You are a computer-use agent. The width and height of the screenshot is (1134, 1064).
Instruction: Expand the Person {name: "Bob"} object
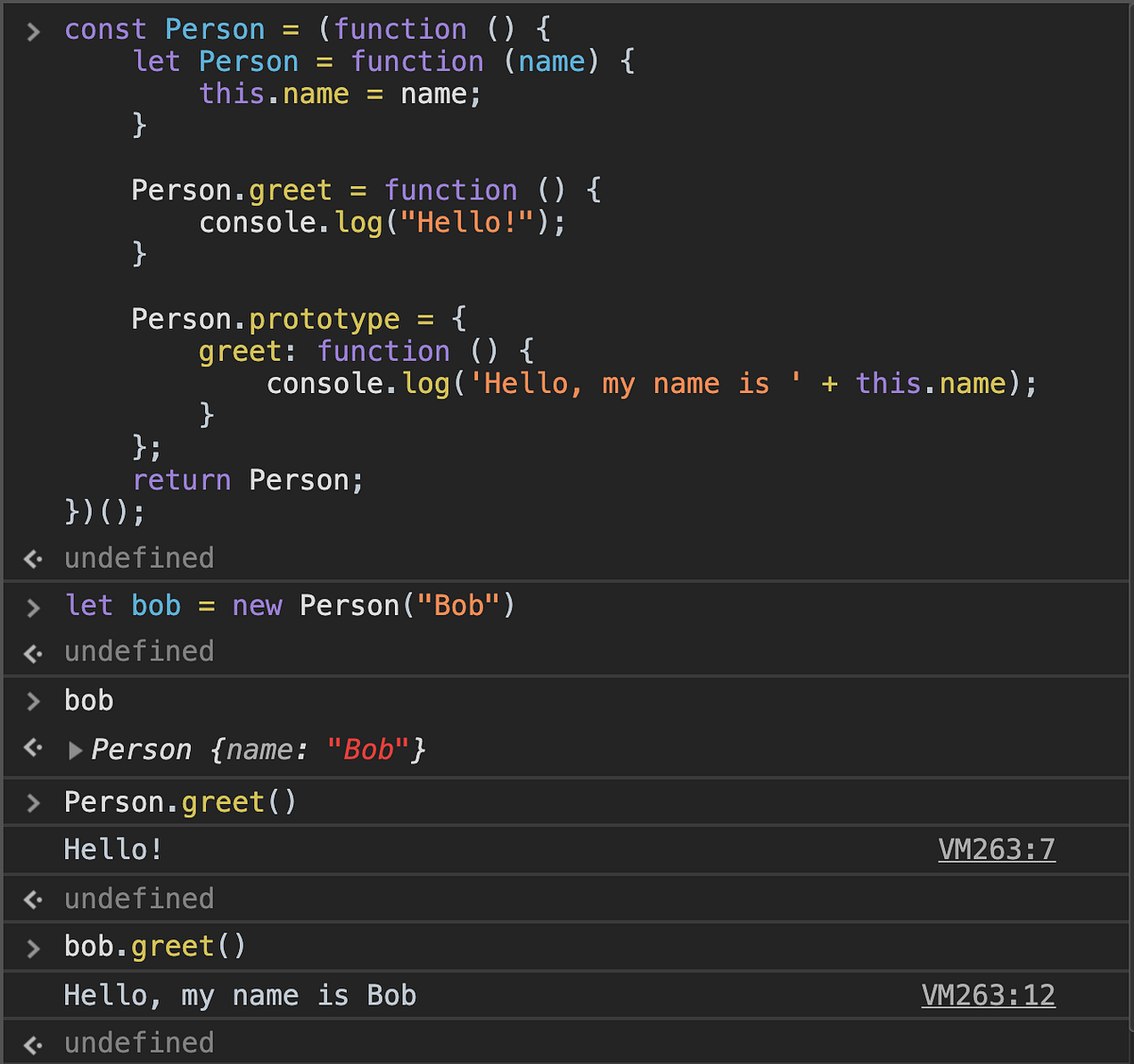(75, 749)
